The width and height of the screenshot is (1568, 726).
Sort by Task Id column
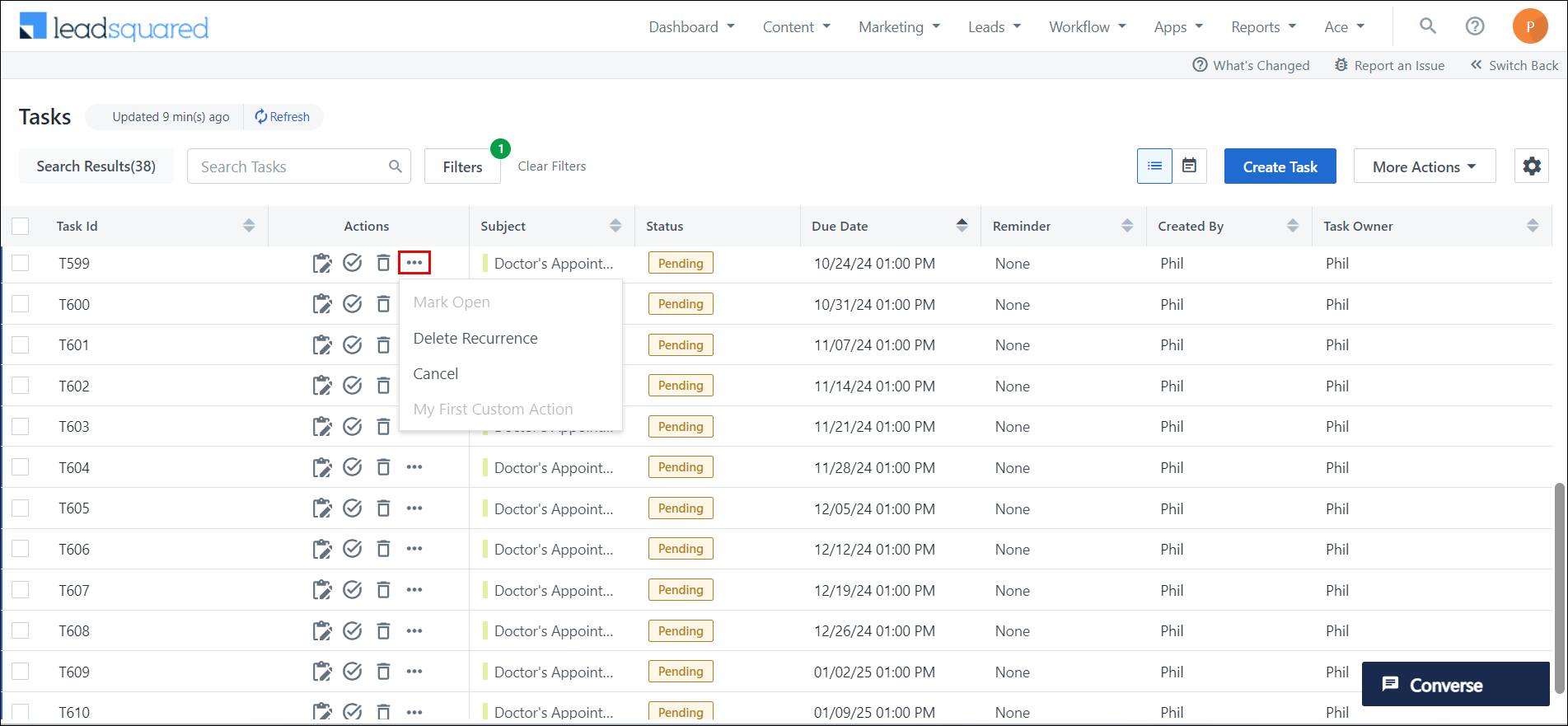tap(249, 226)
